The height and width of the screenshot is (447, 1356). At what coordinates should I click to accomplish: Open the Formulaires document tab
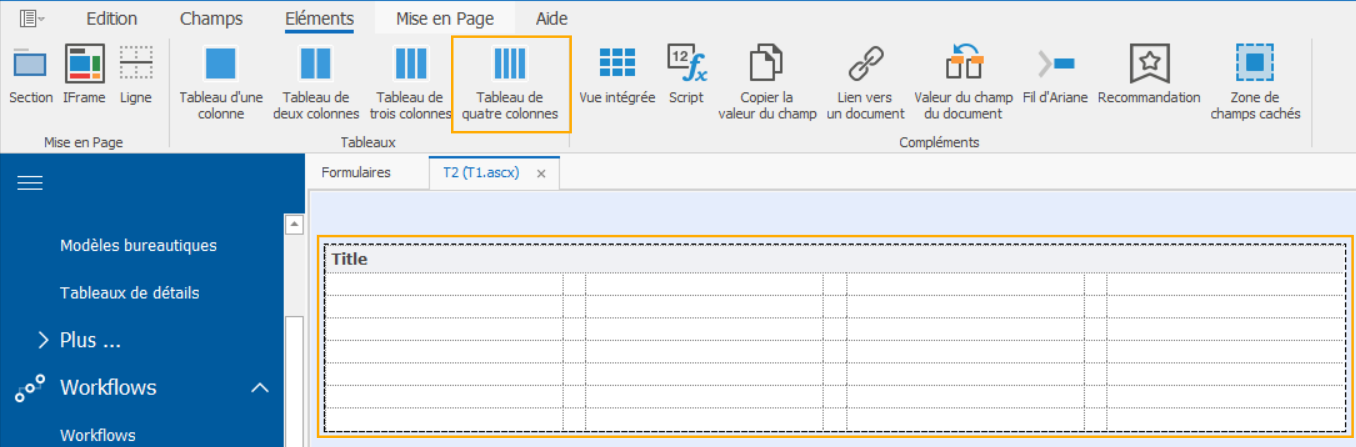[356, 172]
